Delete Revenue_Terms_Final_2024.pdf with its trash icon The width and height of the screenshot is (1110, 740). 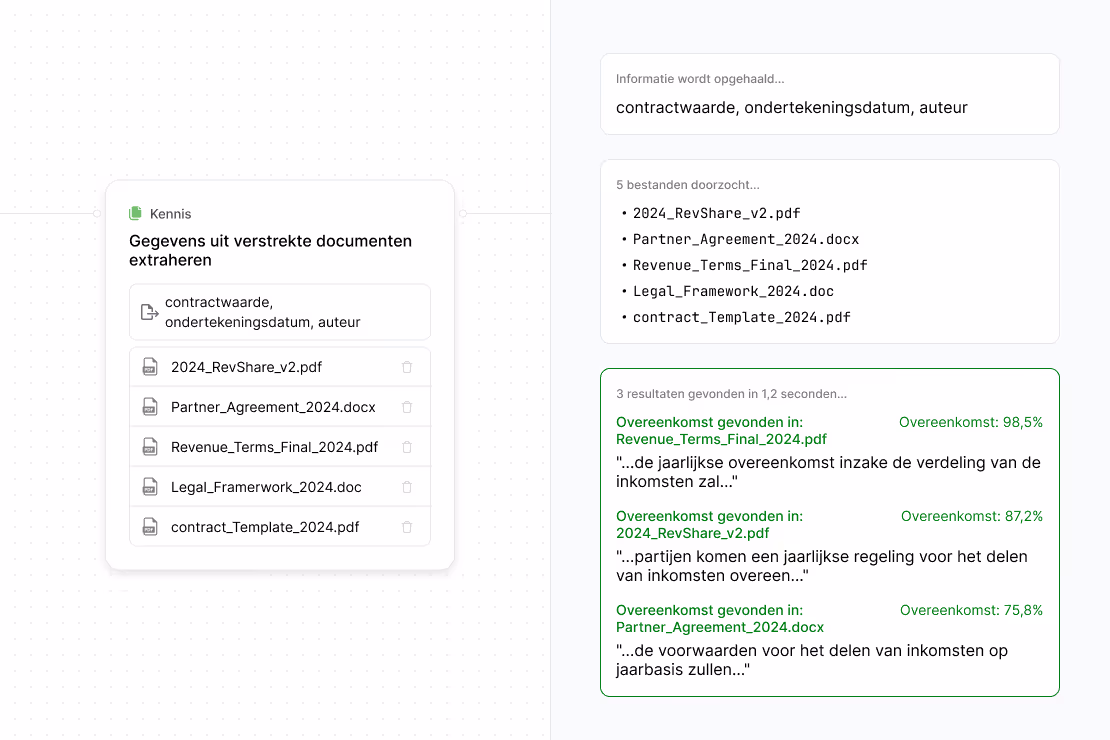(407, 446)
